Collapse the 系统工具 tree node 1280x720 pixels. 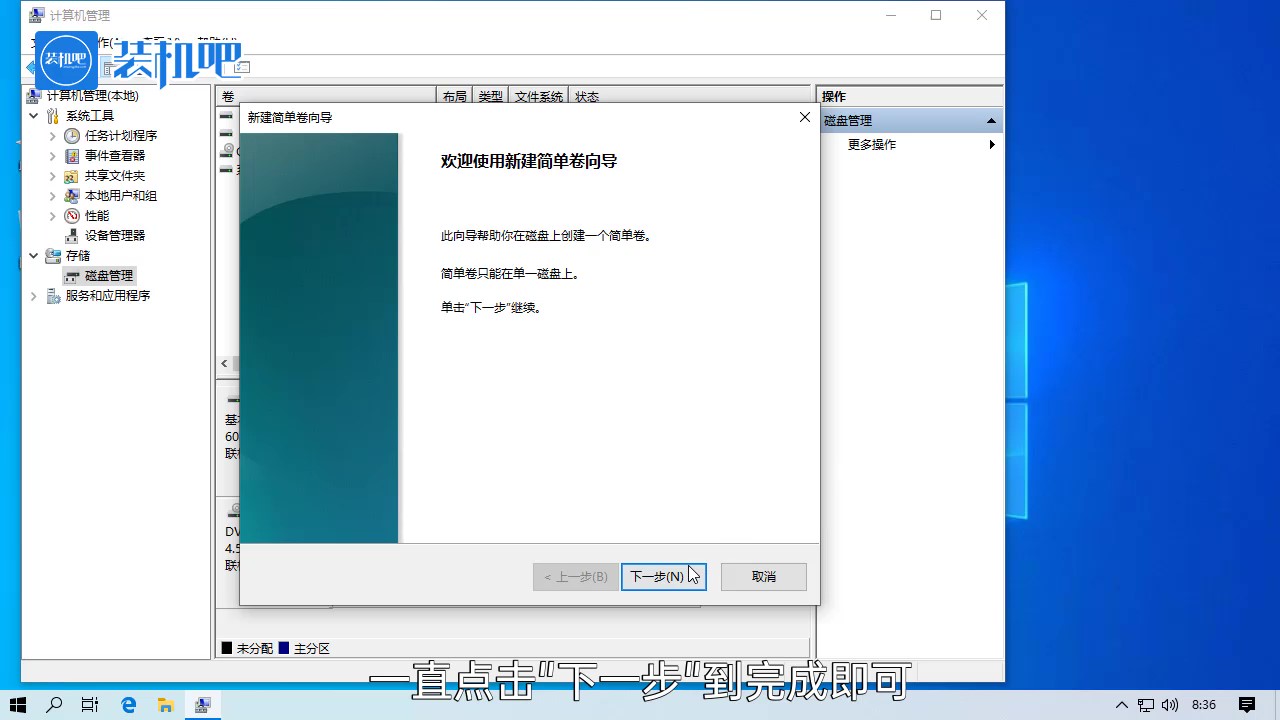pos(33,115)
